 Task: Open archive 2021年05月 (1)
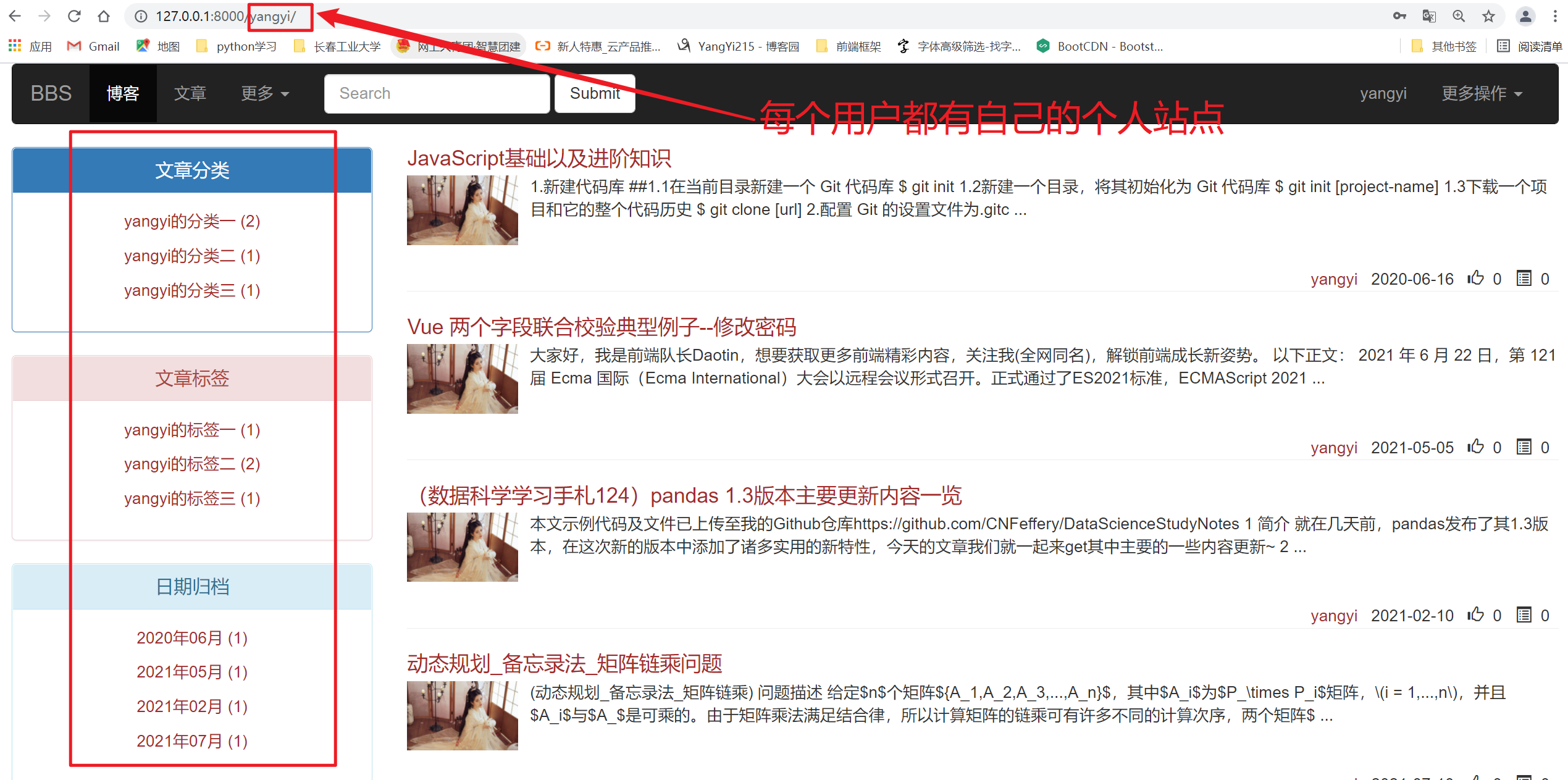pos(191,672)
